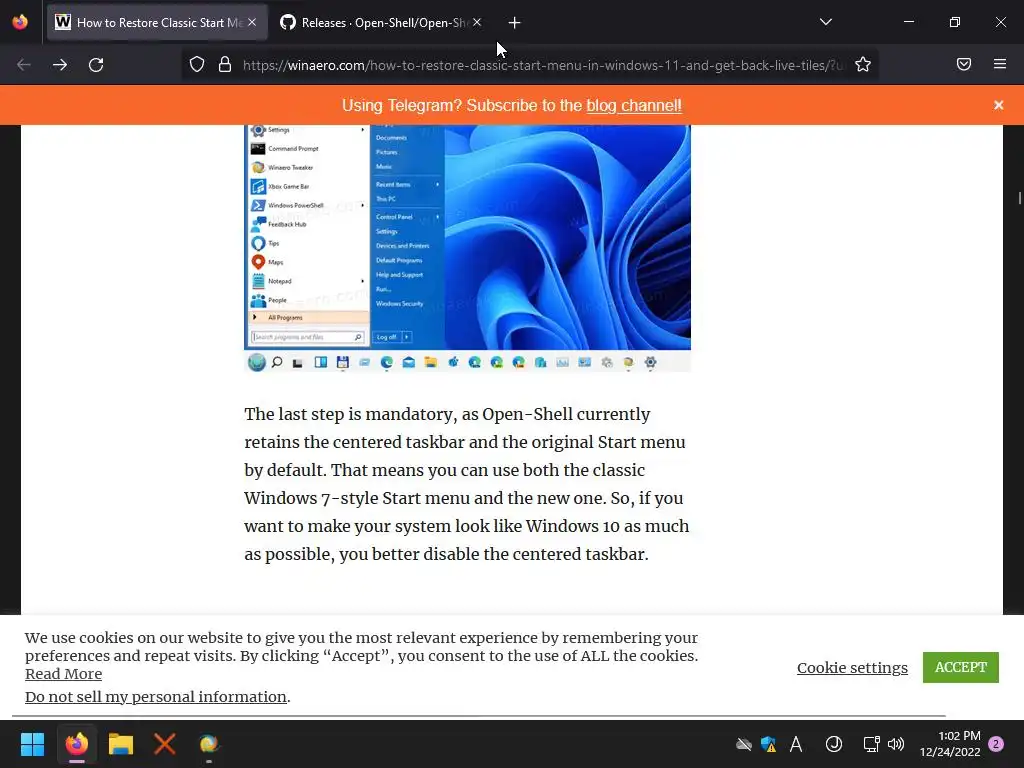Screen dimensions: 1024x768
Task: Click the language indicator A icon
Action: tap(795, 744)
